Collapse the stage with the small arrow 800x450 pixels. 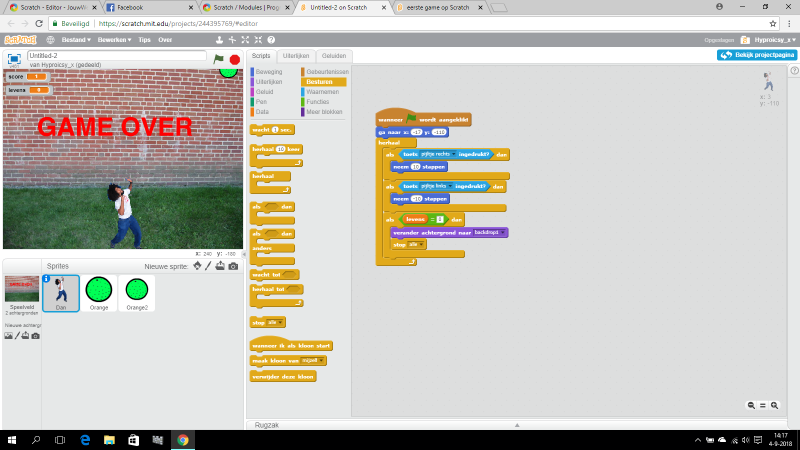click(x=244, y=254)
